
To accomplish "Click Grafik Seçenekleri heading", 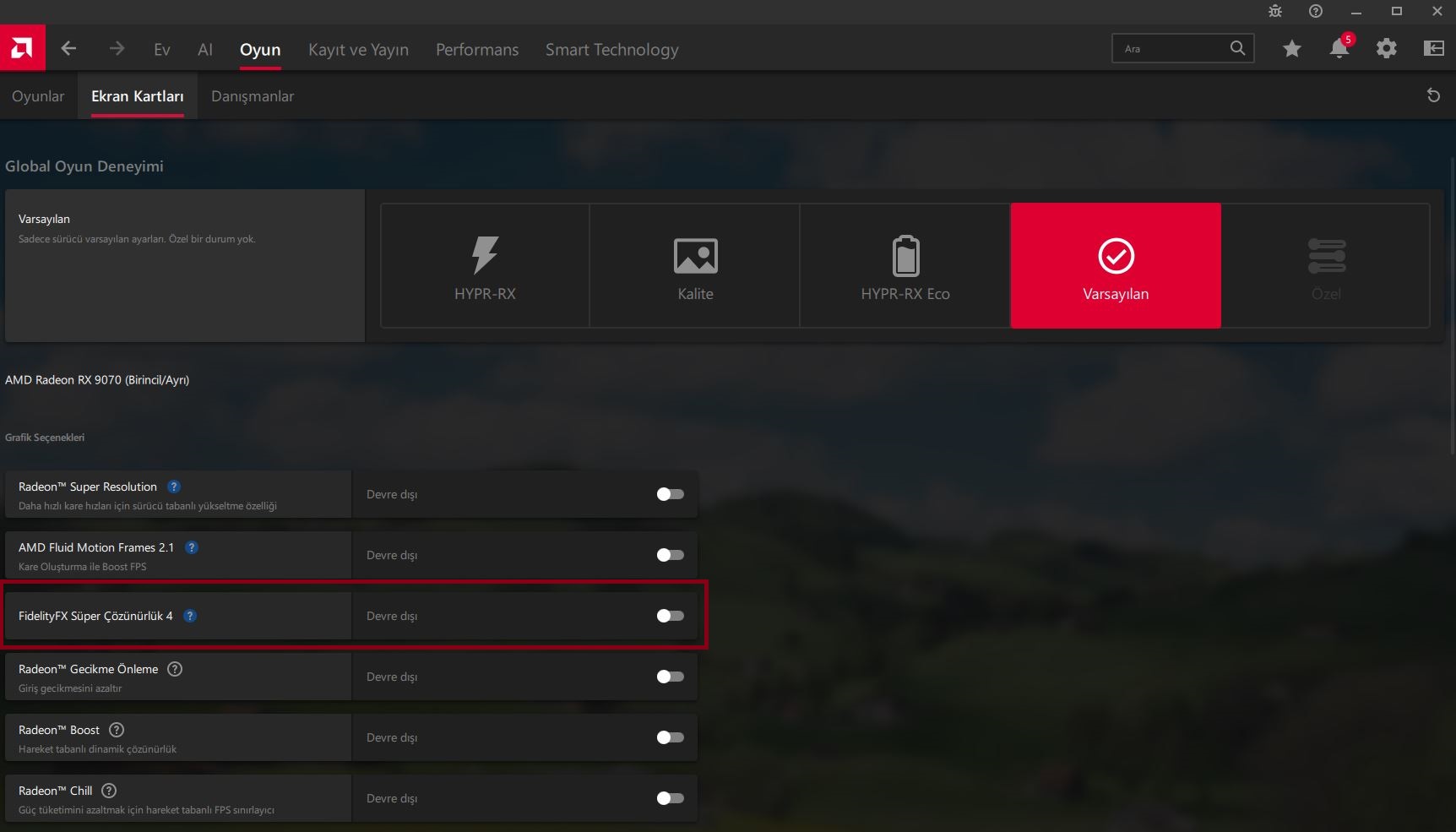I will (x=45, y=438).
